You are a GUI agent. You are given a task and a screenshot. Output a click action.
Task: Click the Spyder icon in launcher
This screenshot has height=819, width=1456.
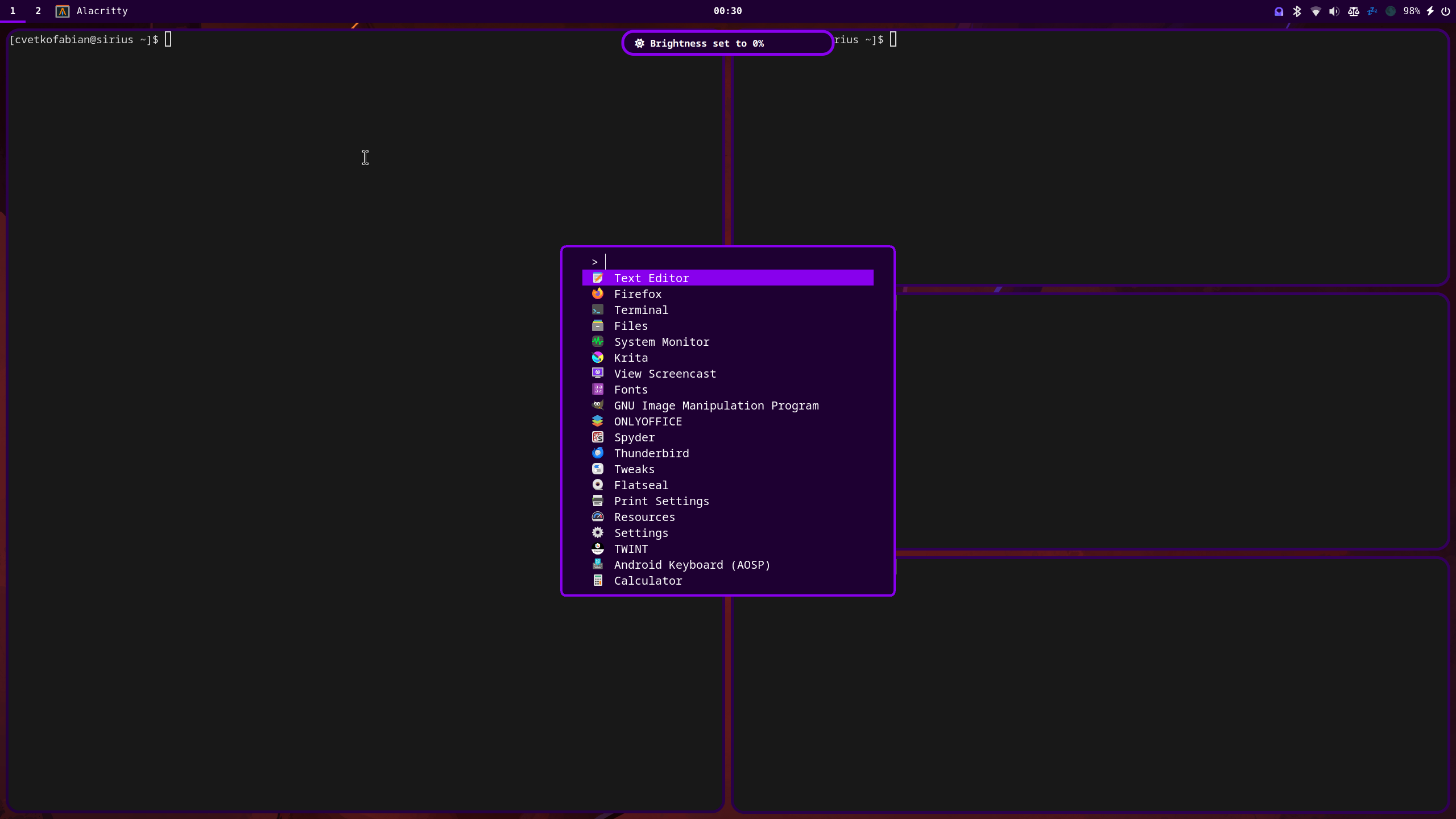pos(598,437)
